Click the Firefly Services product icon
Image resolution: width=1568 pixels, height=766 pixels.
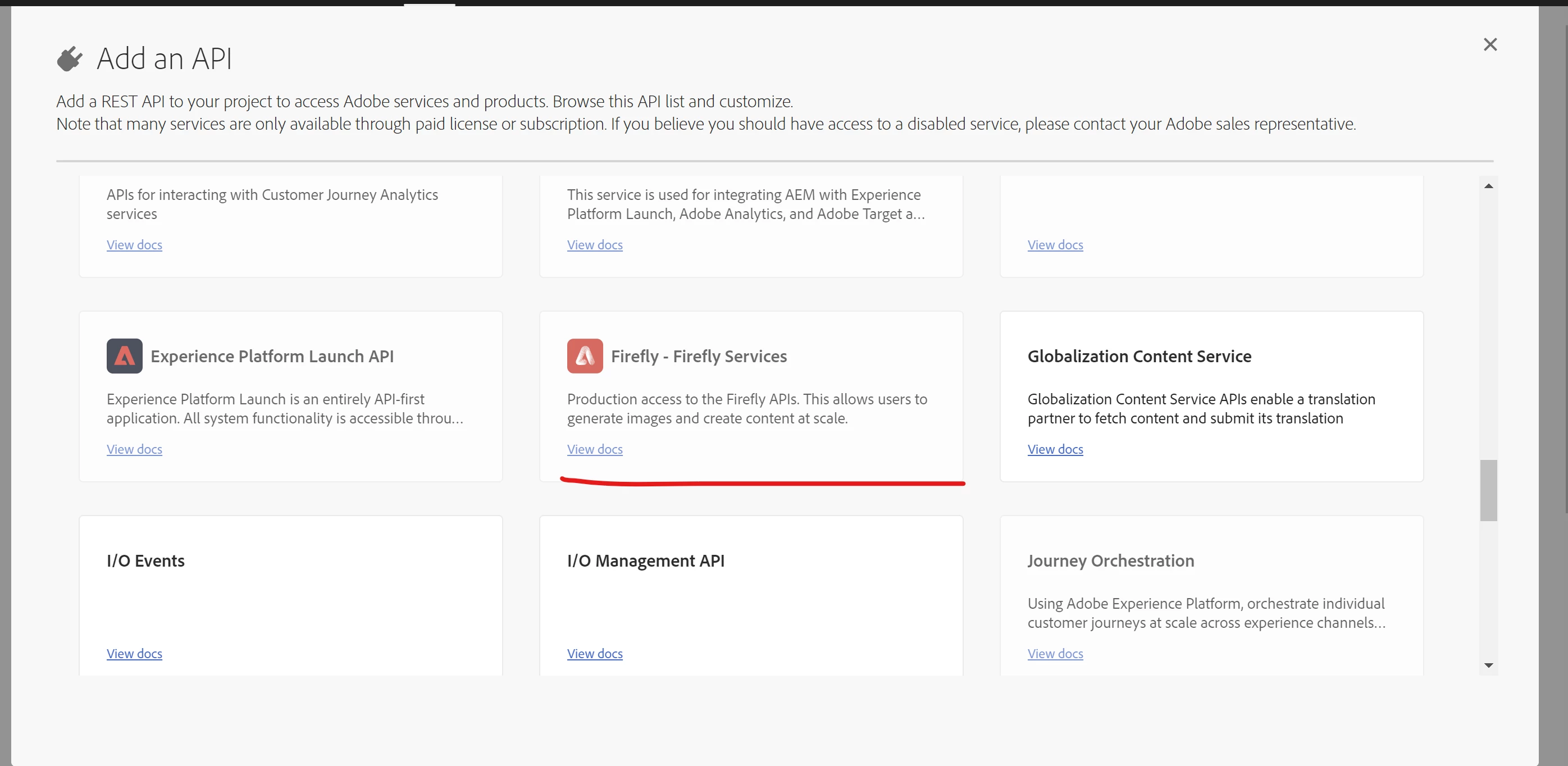(x=584, y=355)
